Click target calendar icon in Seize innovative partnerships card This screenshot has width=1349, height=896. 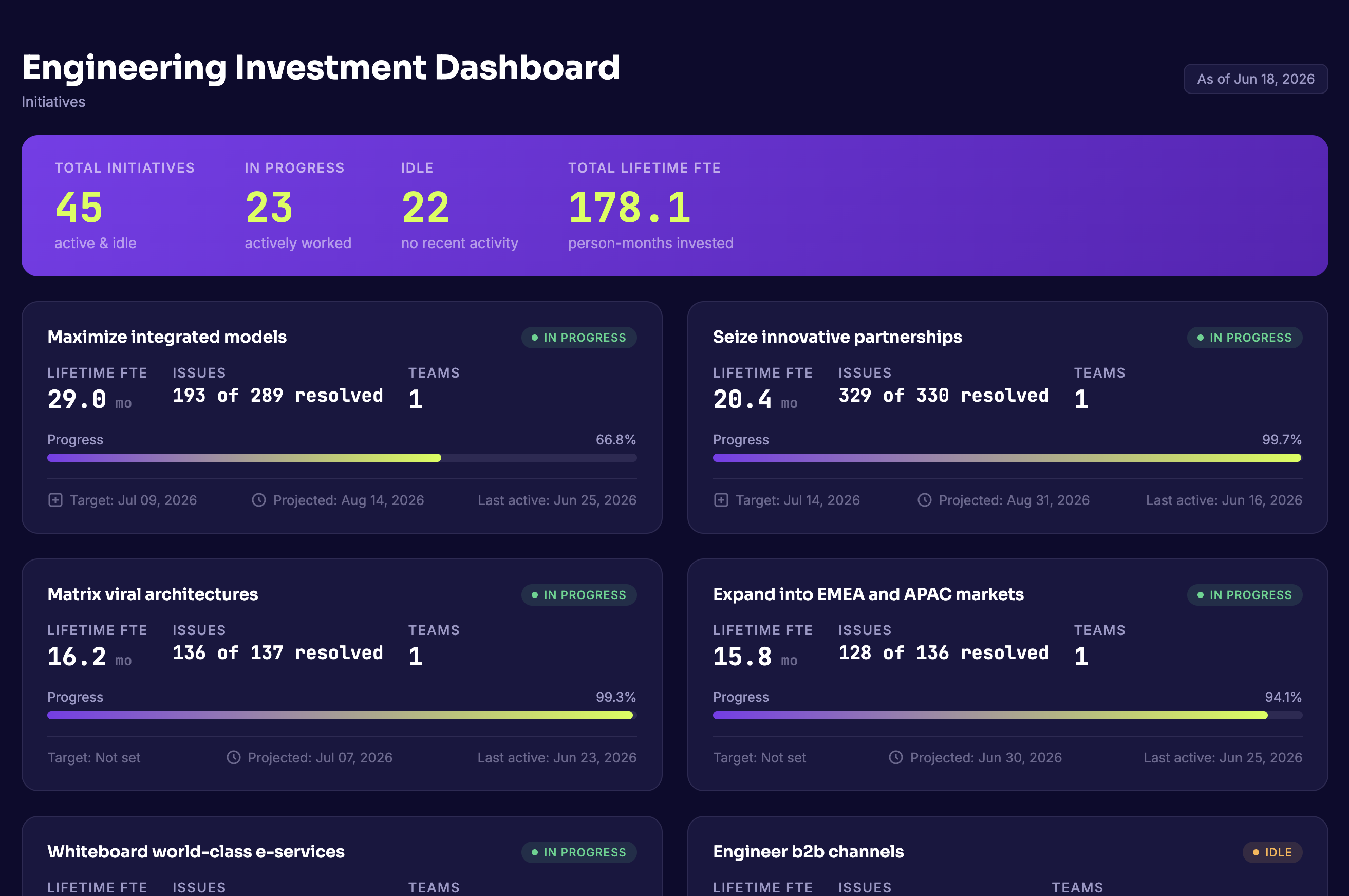(x=721, y=500)
